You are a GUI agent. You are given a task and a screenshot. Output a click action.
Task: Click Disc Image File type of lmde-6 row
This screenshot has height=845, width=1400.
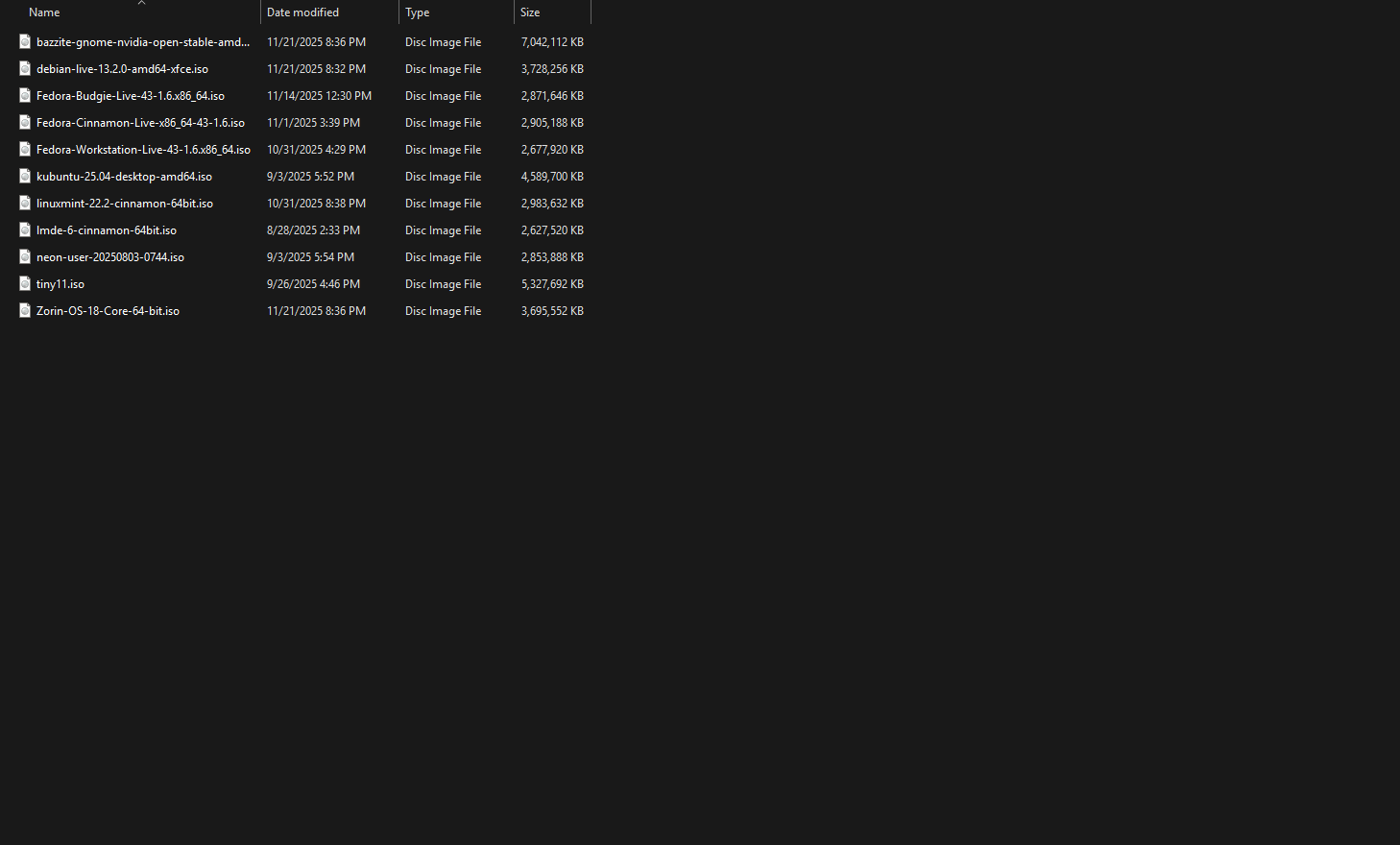click(443, 230)
